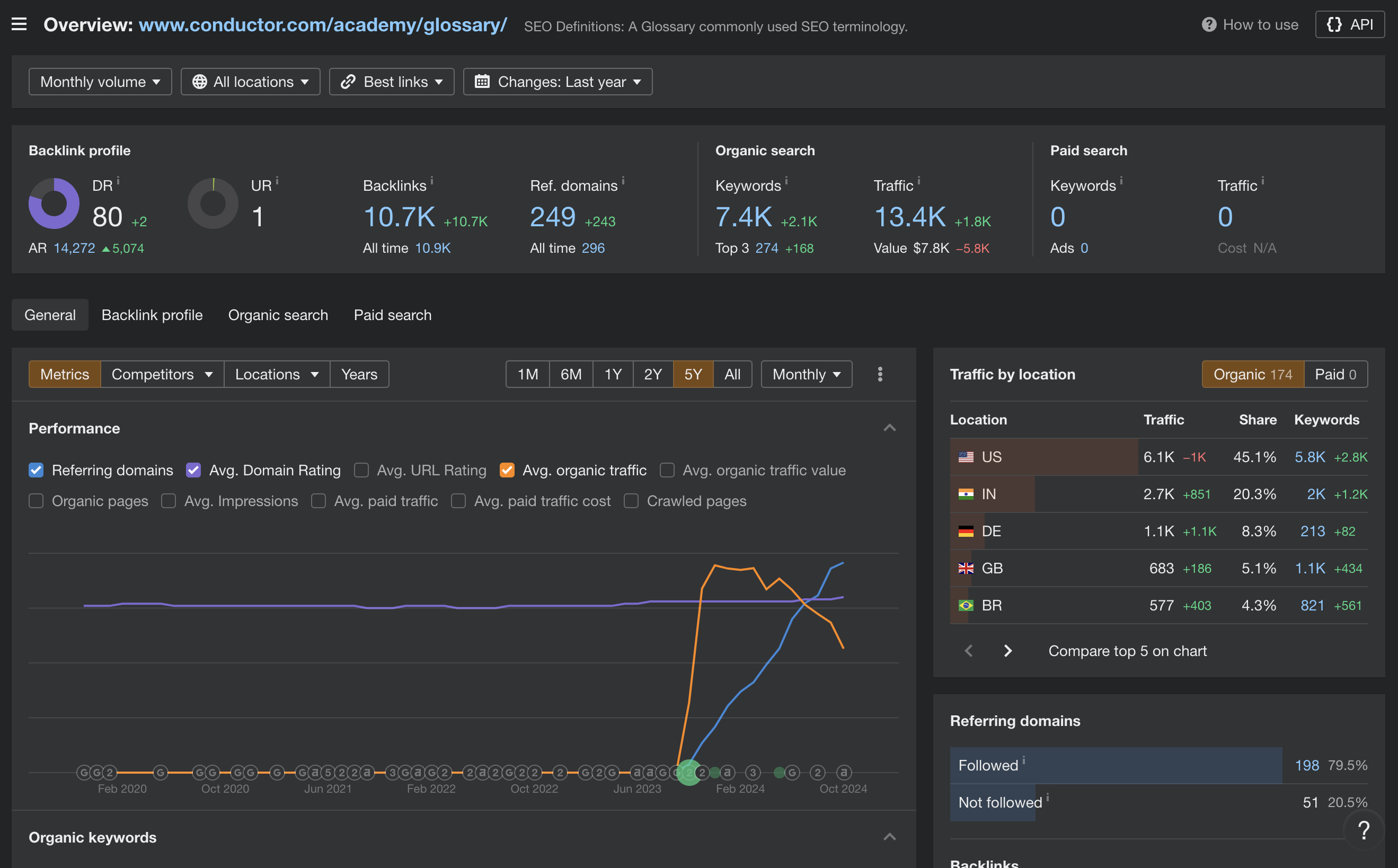Open the Monthly interval dropdown
Viewport: 1398px width, 868px height.
[x=806, y=374]
